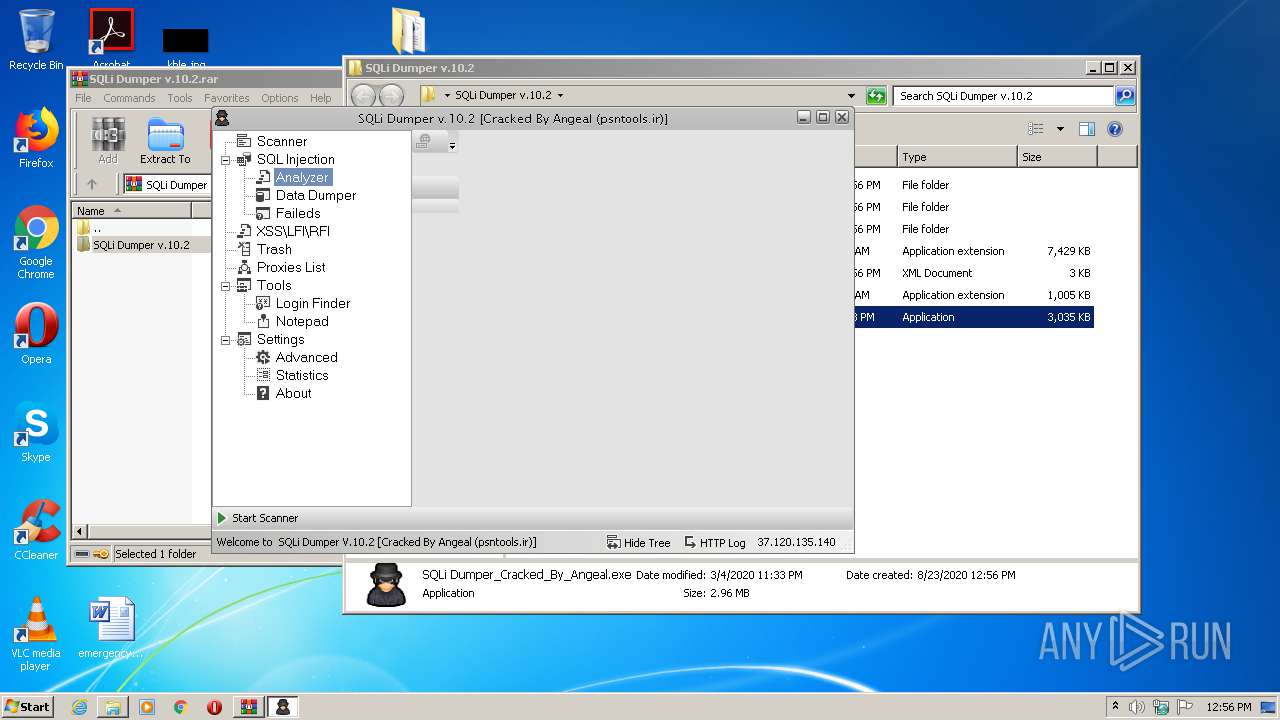Open the WinRAR Tools menu
This screenshot has width=1280, height=720.
[180, 98]
